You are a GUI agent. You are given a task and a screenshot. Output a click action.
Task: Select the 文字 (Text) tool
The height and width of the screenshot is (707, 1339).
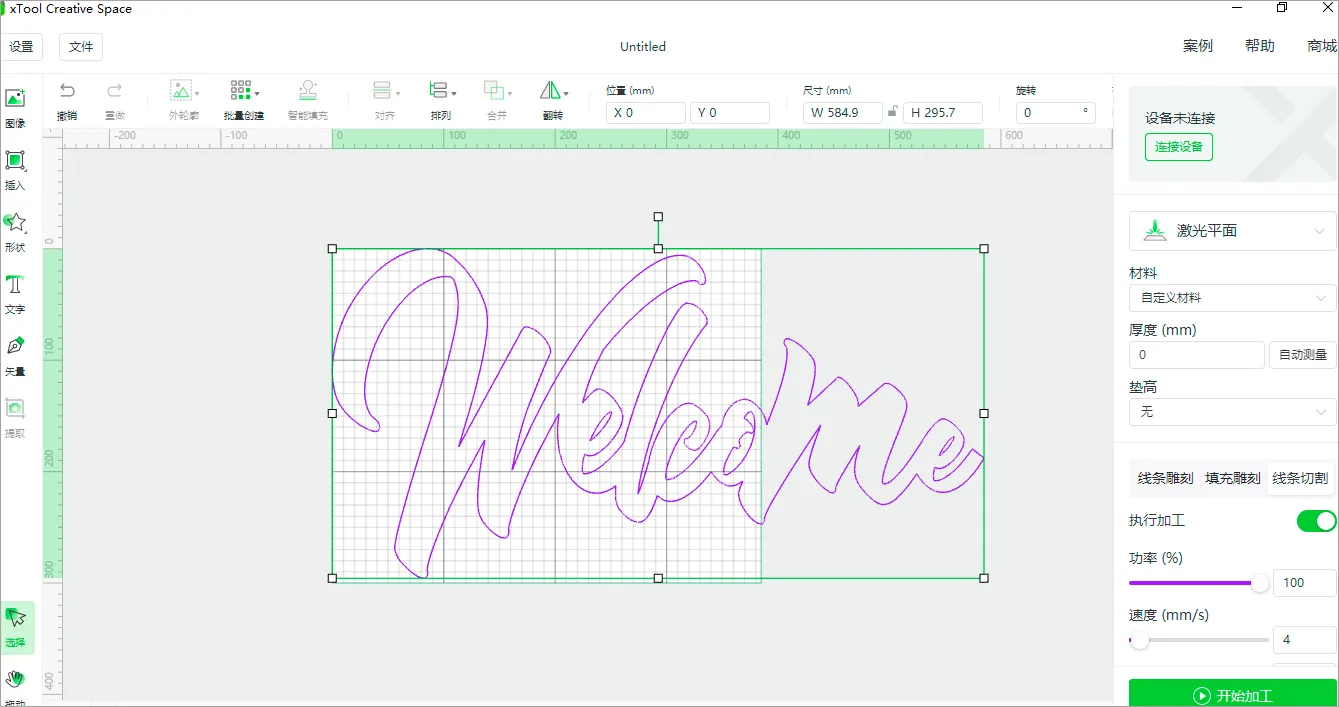point(15,294)
